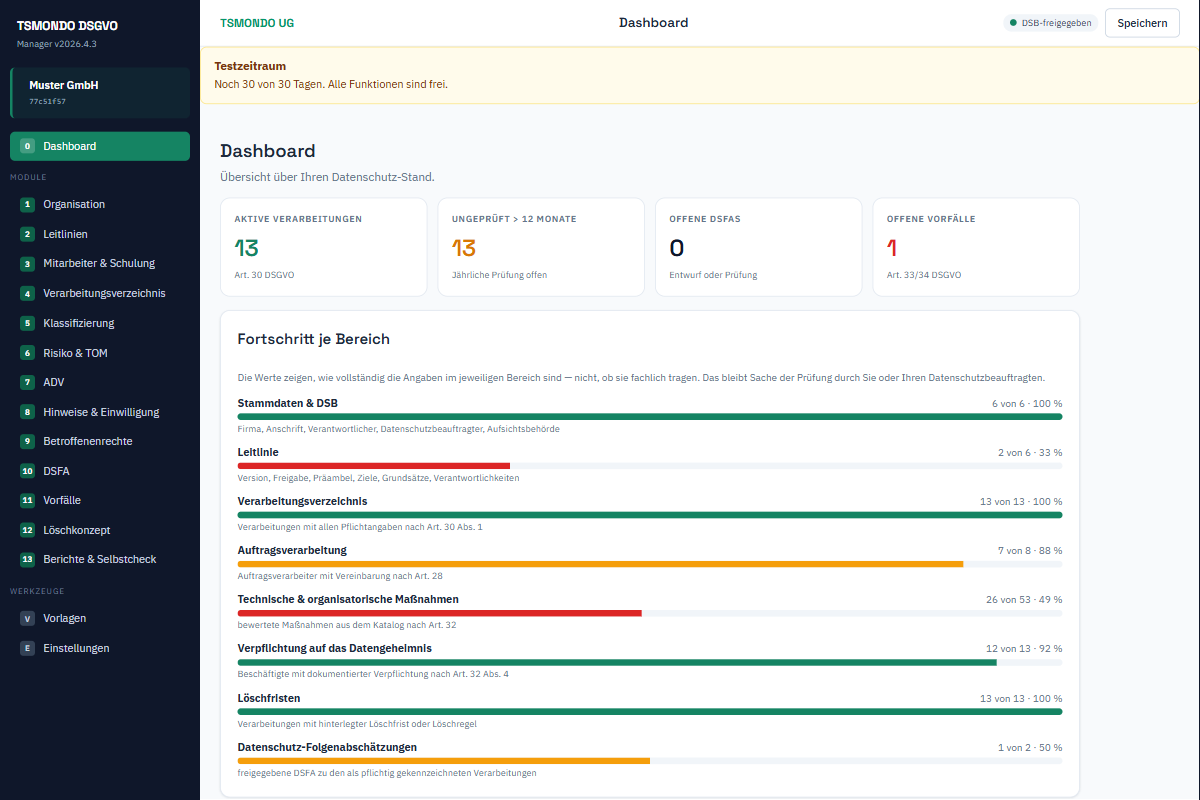
Task: Click the company ID 77c51f57
Action: click(48, 101)
